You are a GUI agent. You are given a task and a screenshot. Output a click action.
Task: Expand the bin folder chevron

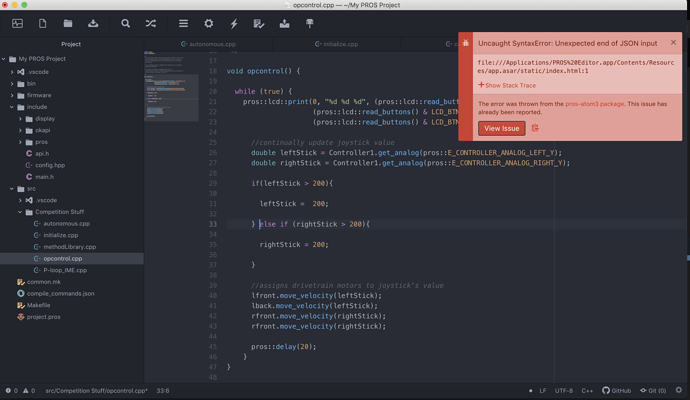tap(12, 84)
